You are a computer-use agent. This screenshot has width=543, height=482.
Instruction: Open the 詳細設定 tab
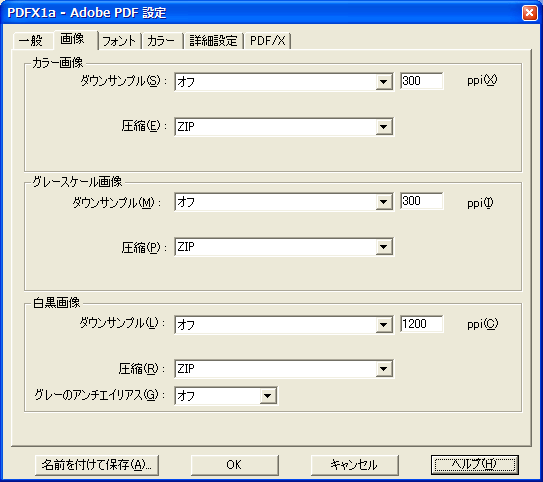pos(213,41)
